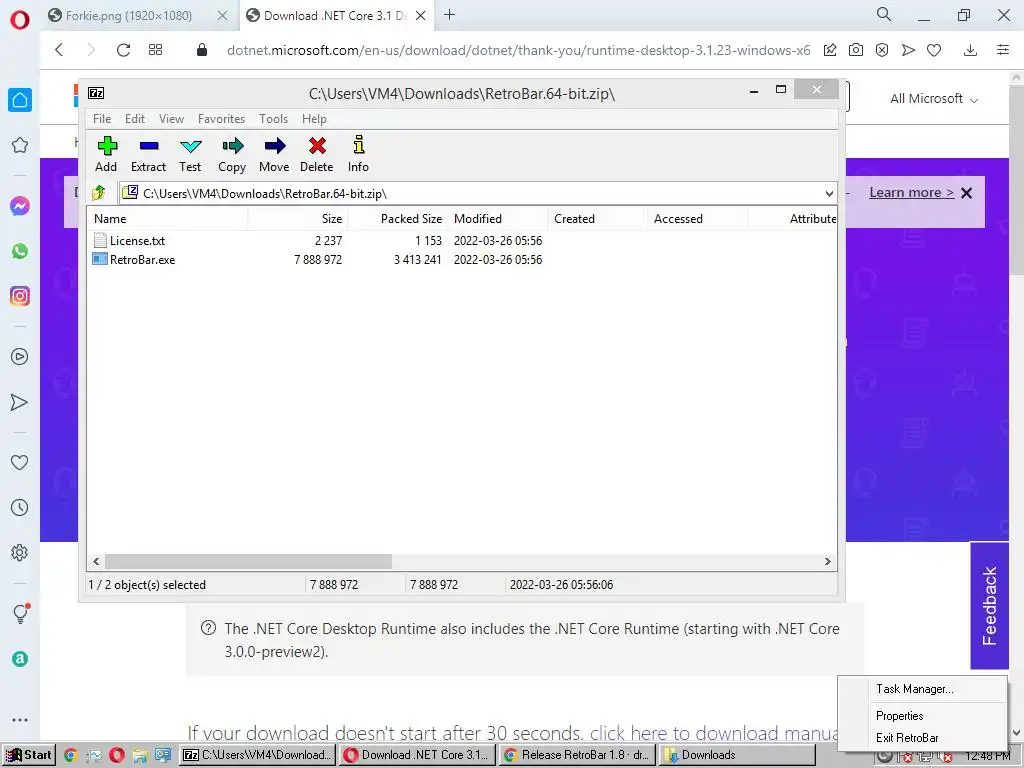
Task: Open the Speed Dial grid button
Action: point(155,50)
